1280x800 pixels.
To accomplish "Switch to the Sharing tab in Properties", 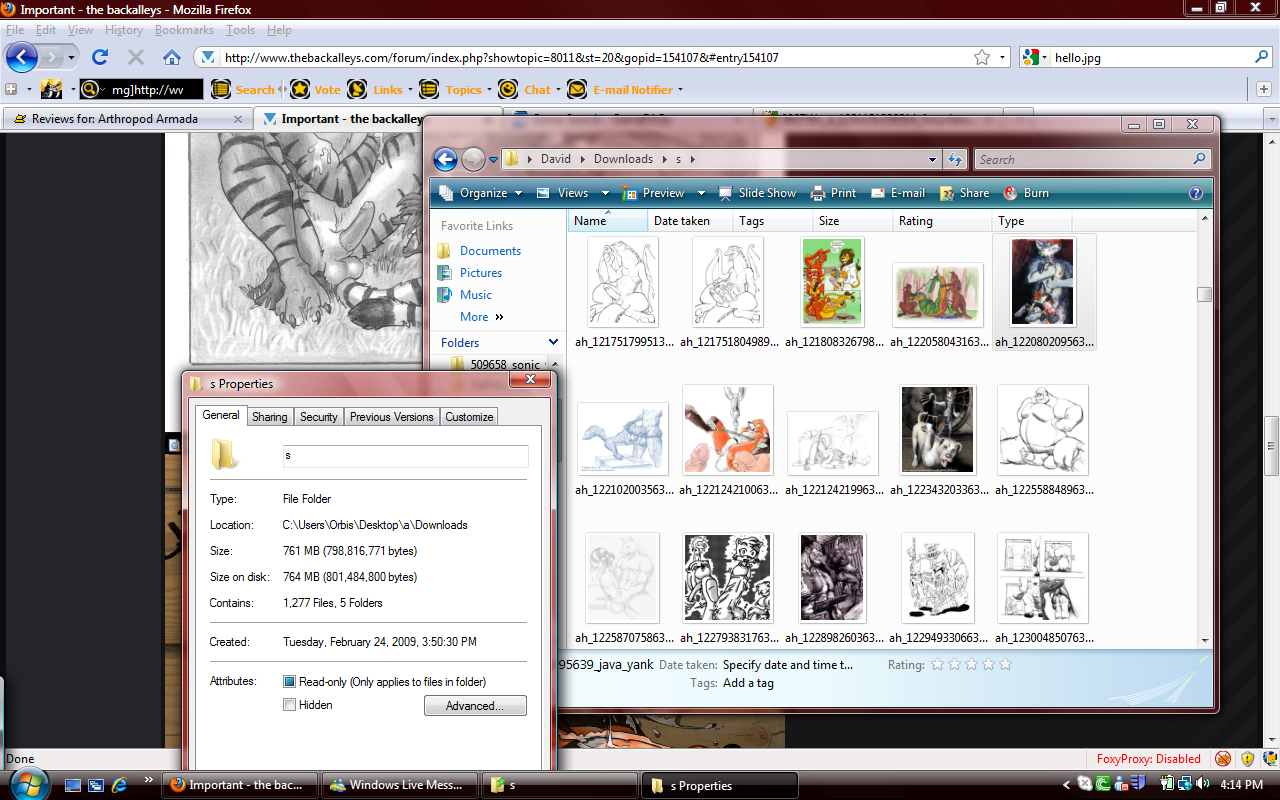I will 269,417.
